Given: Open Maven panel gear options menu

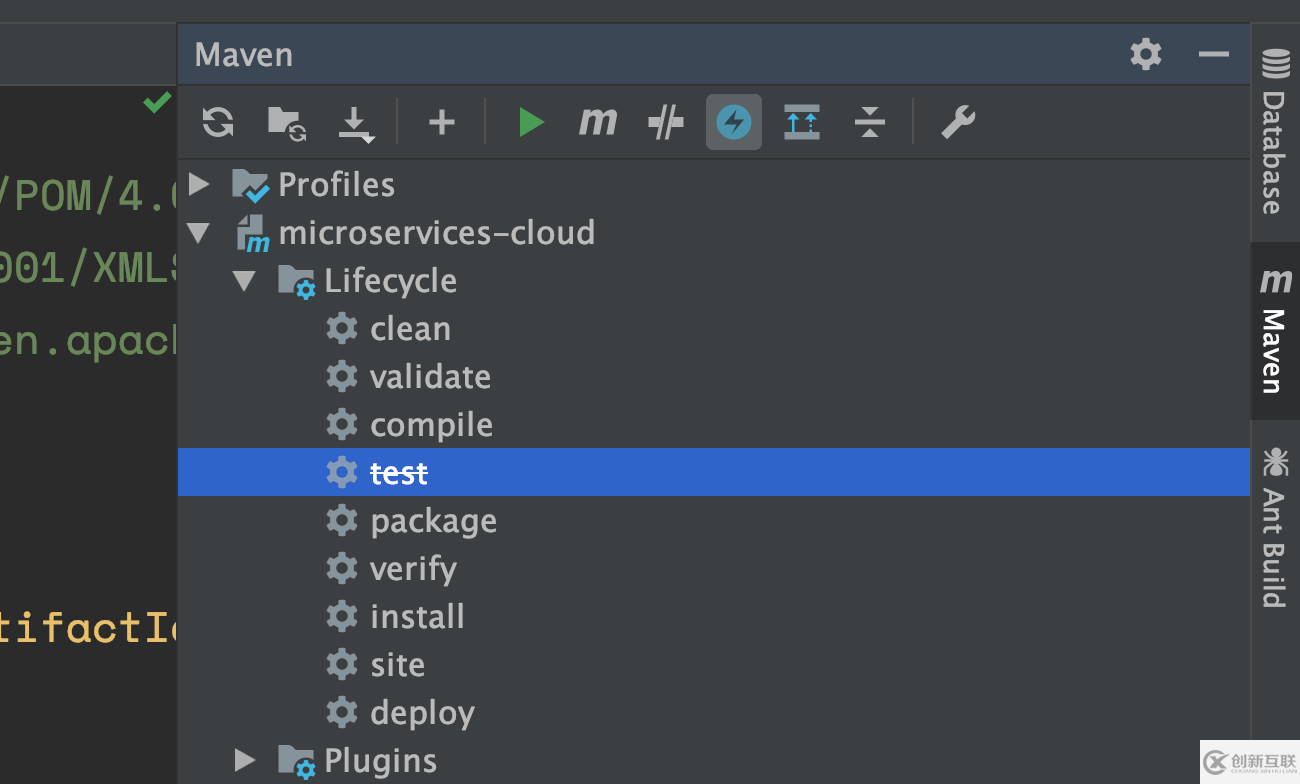Looking at the screenshot, I should coord(1146,54).
